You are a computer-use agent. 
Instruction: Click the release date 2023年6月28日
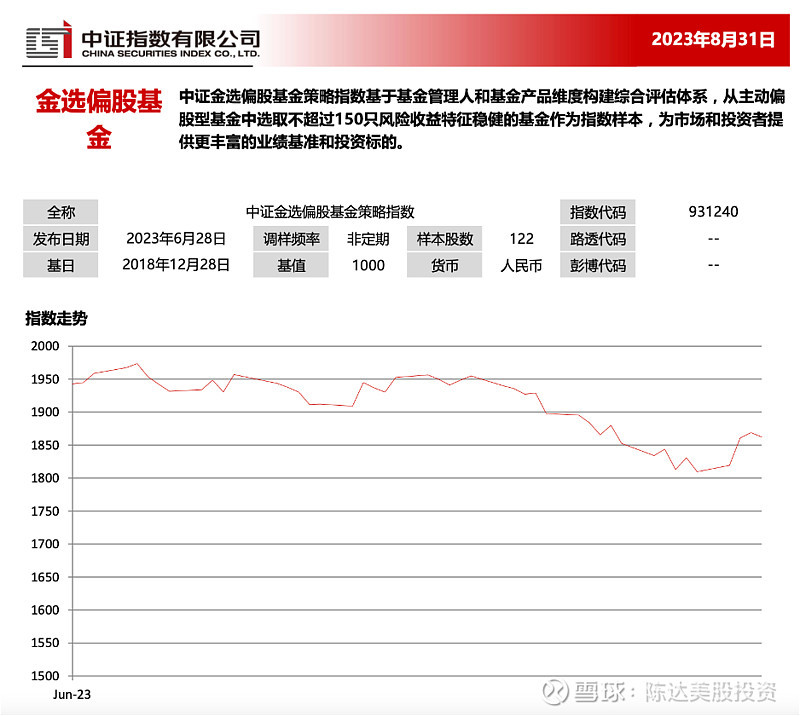click(176, 239)
